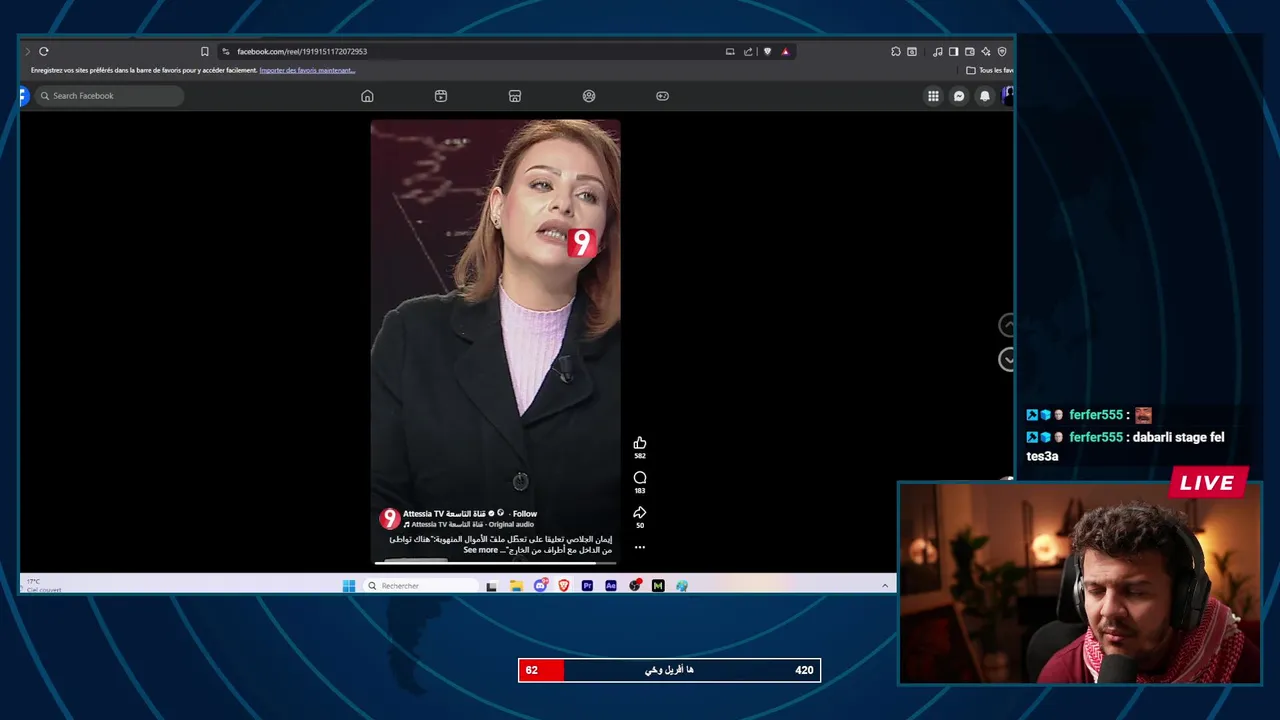Open Brave Leo AI sparkle icon
Viewport: 1280px width, 720px height.
point(986,51)
